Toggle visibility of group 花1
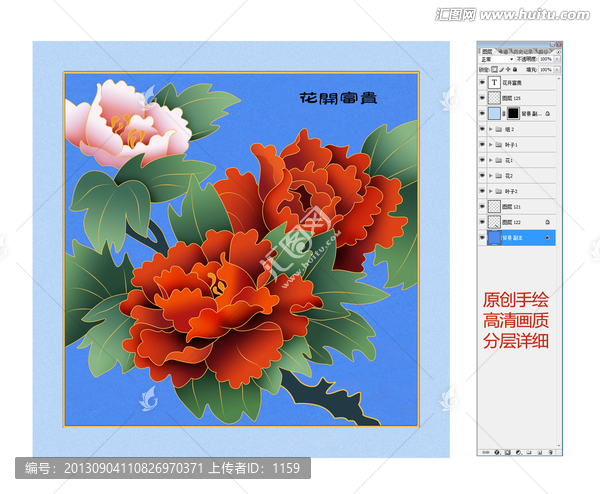 click(482, 160)
